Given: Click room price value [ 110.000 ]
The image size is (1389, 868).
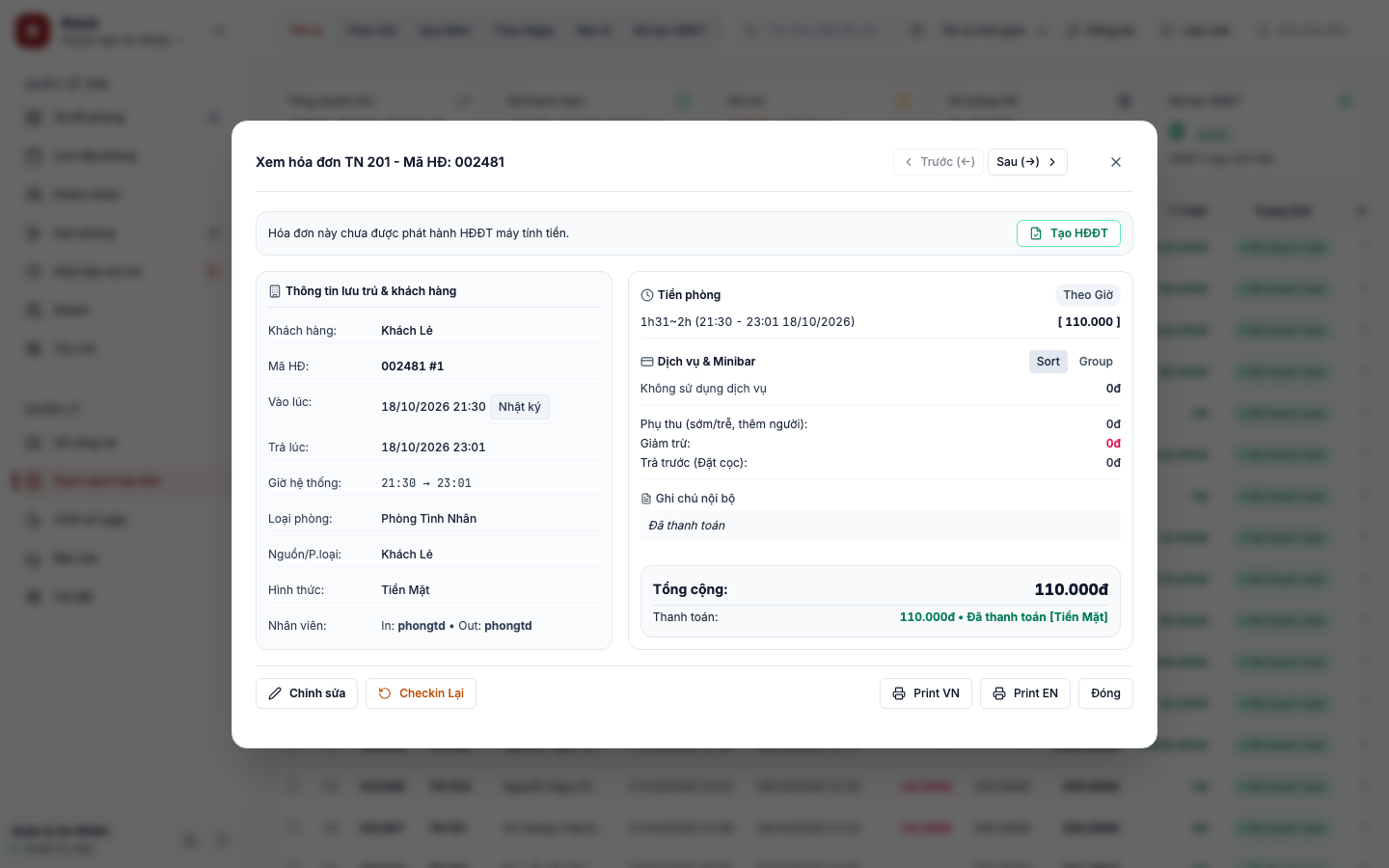Looking at the screenshot, I should pos(1089,322).
